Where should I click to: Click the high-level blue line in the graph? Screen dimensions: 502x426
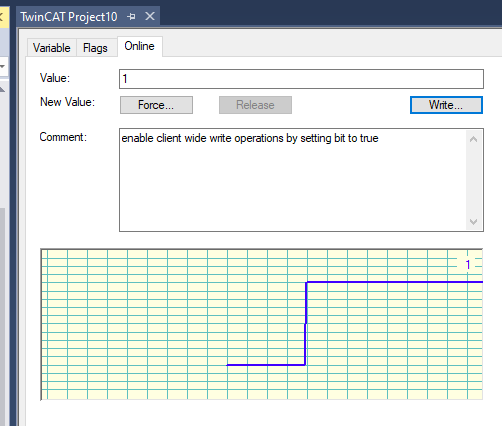[x=394, y=282]
